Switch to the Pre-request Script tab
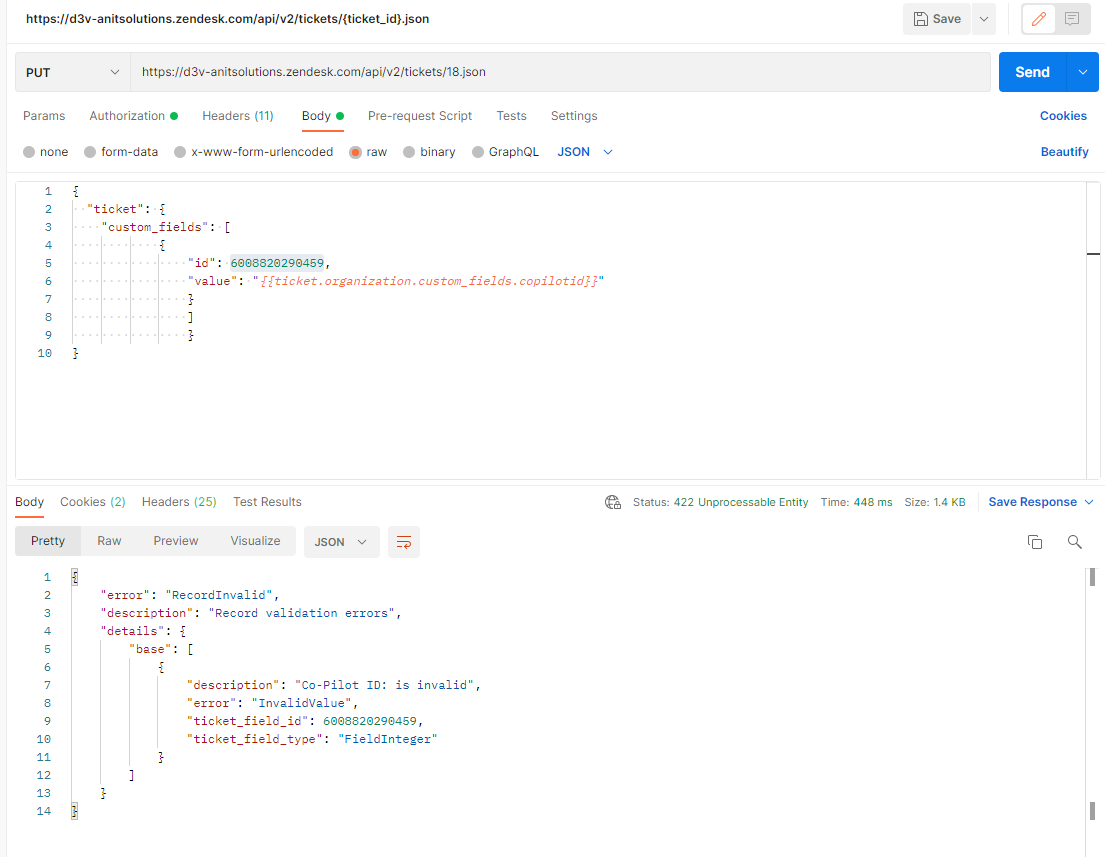 pos(420,116)
